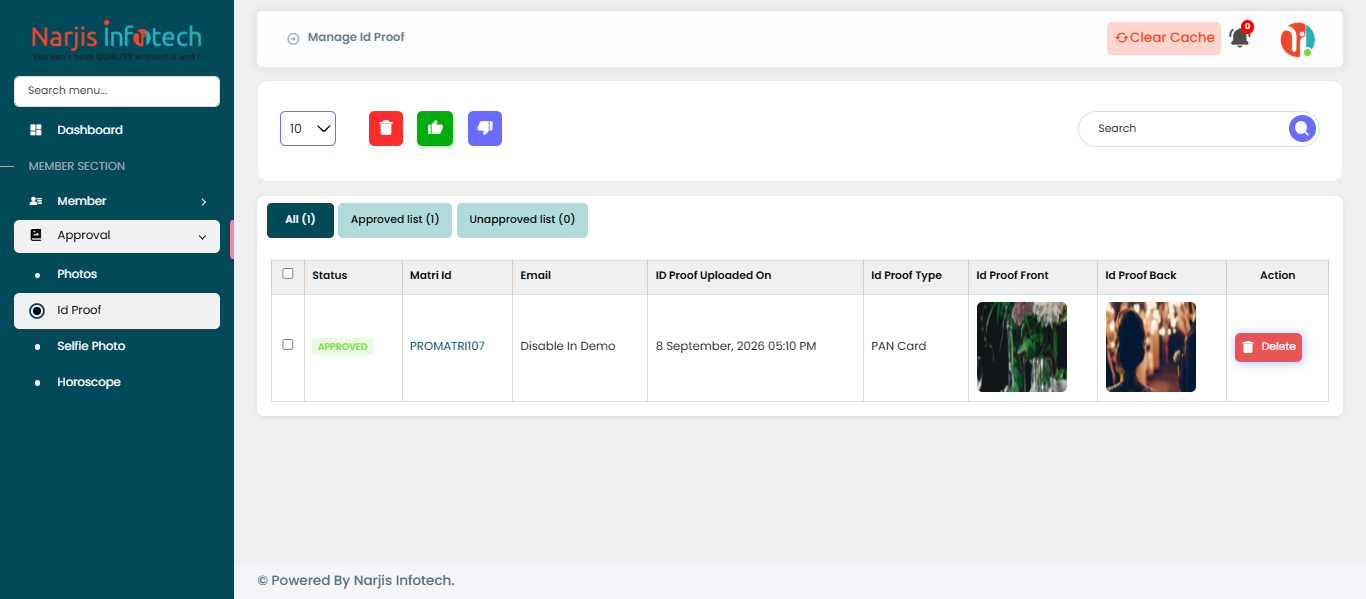Click the green thumbs-up approve icon
This screenshot has width=1366, height=599.
[x=435, y=128]
